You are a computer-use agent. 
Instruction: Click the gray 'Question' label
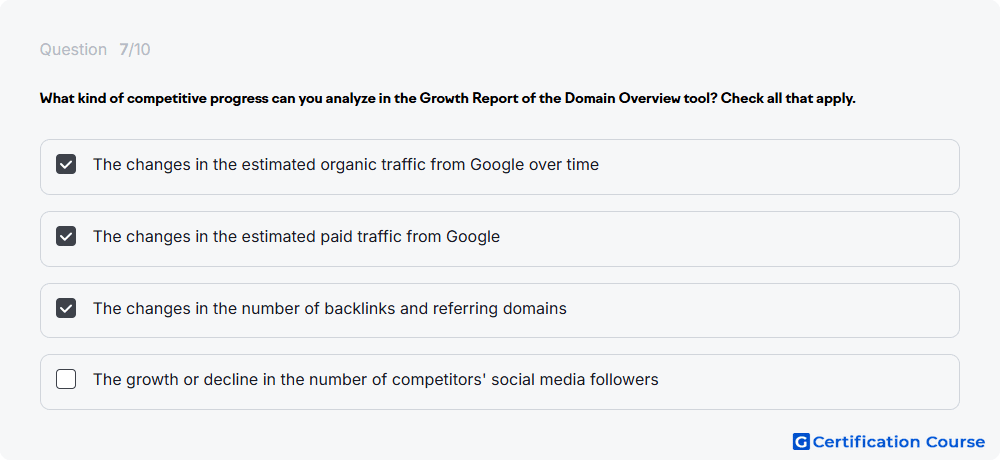pyautogui.click(x=73, y=50)
